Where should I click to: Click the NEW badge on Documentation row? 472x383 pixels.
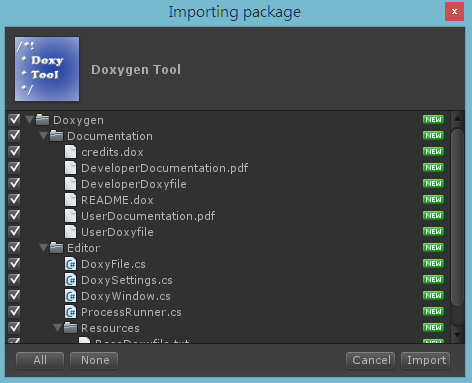(433, 136)
